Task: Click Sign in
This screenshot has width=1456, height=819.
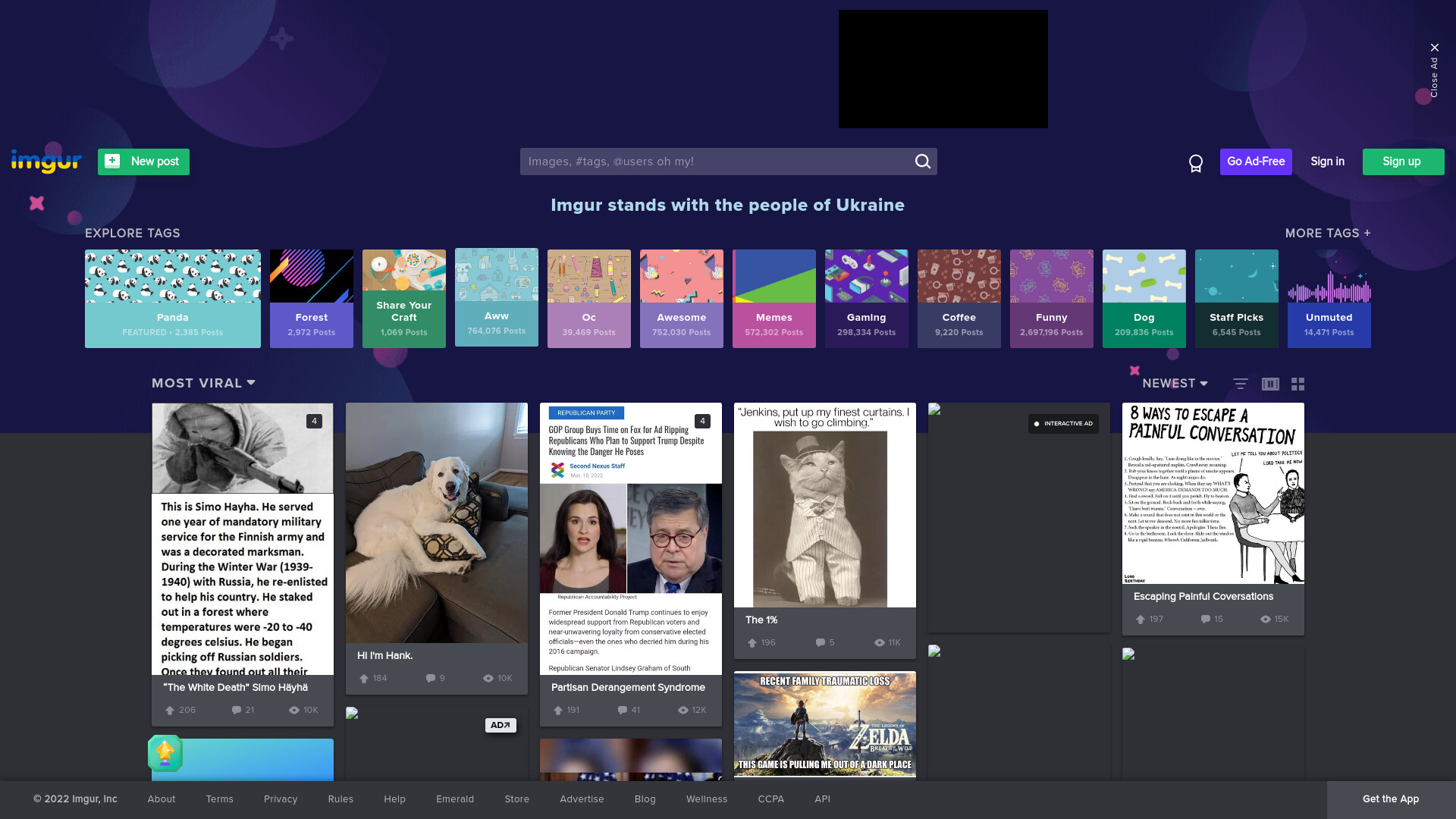Action: [x=1327, y=162]
